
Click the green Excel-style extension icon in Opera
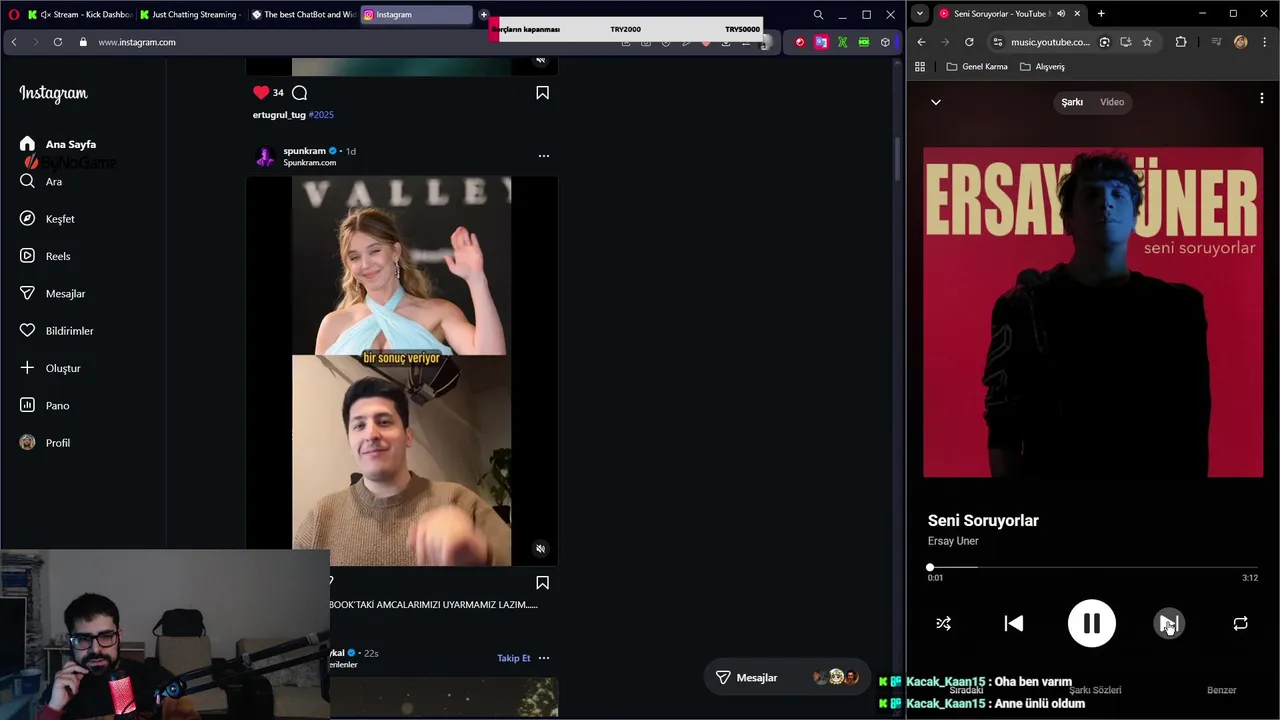point(842,42)
